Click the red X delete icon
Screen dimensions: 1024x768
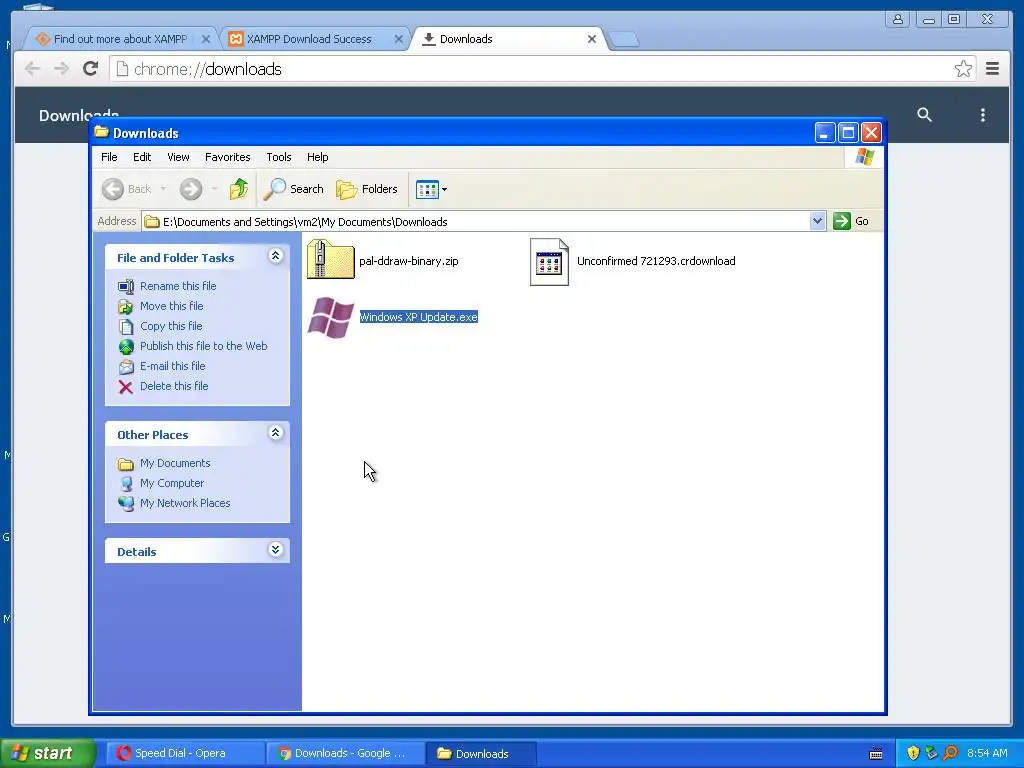pos(126,387)
